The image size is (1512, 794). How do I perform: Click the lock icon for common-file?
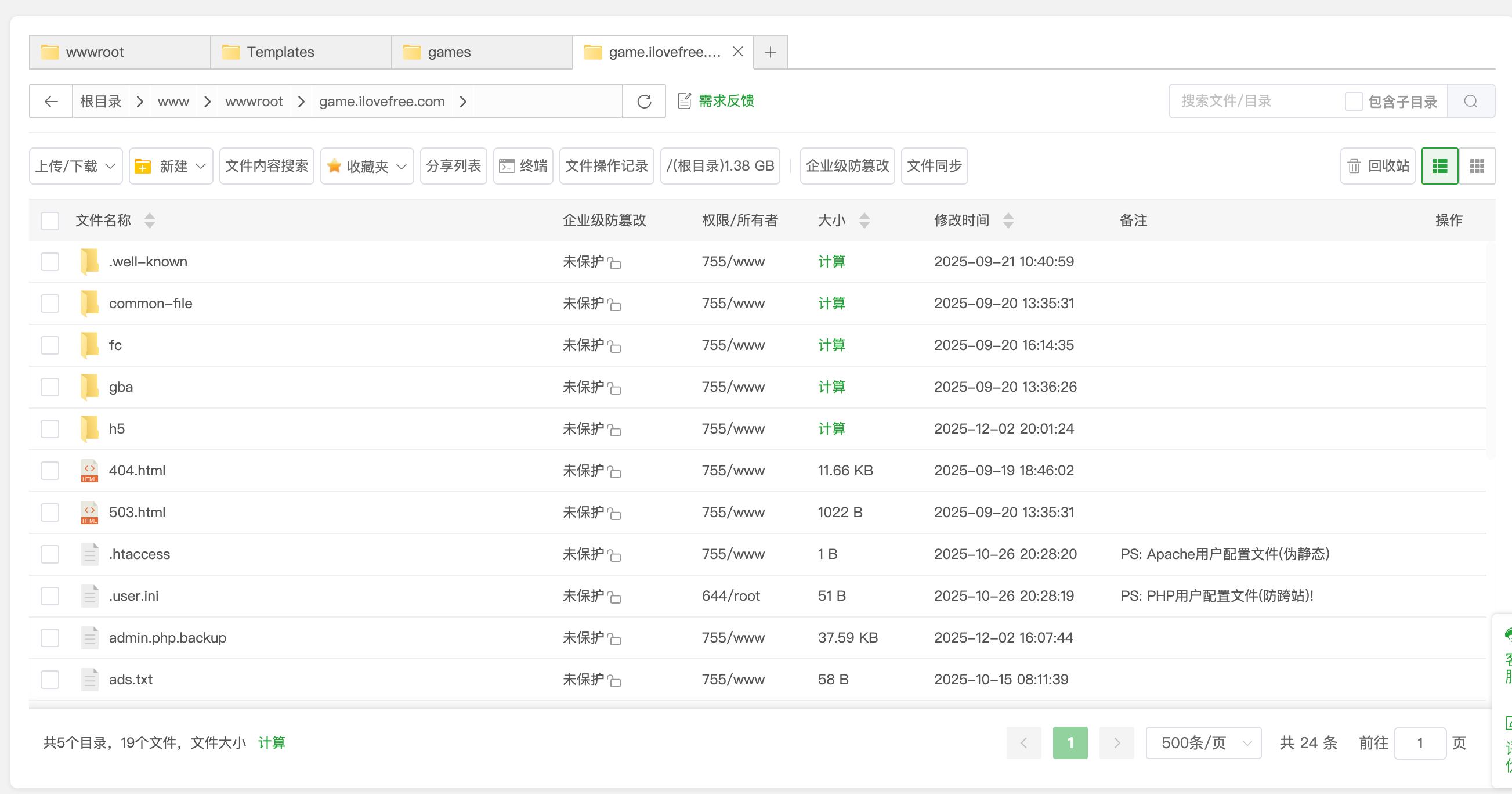point(614,304)
